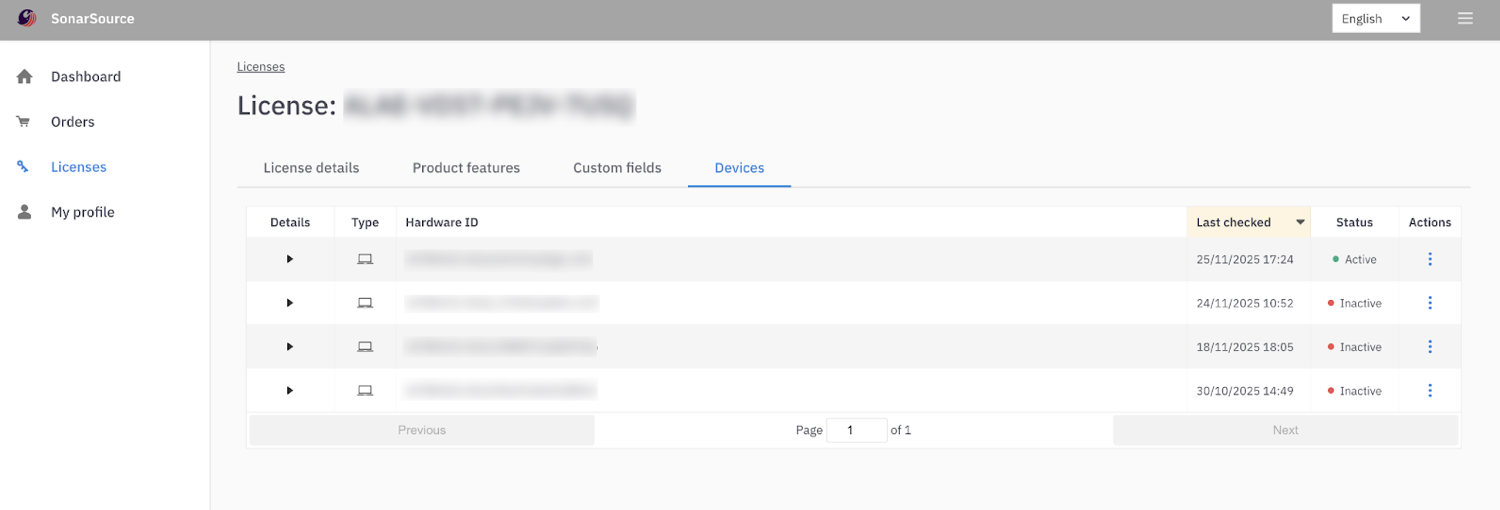The width and height of the screenshot is (1500, 510).
Task: Switch to the Product features tab
Action: tap(466, 168)
